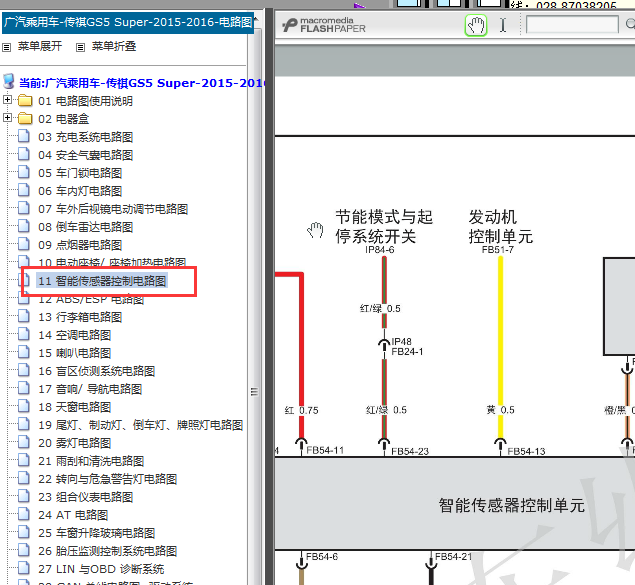Open 25 车窗升降玻璃电路图

click(x=96, y=533)
